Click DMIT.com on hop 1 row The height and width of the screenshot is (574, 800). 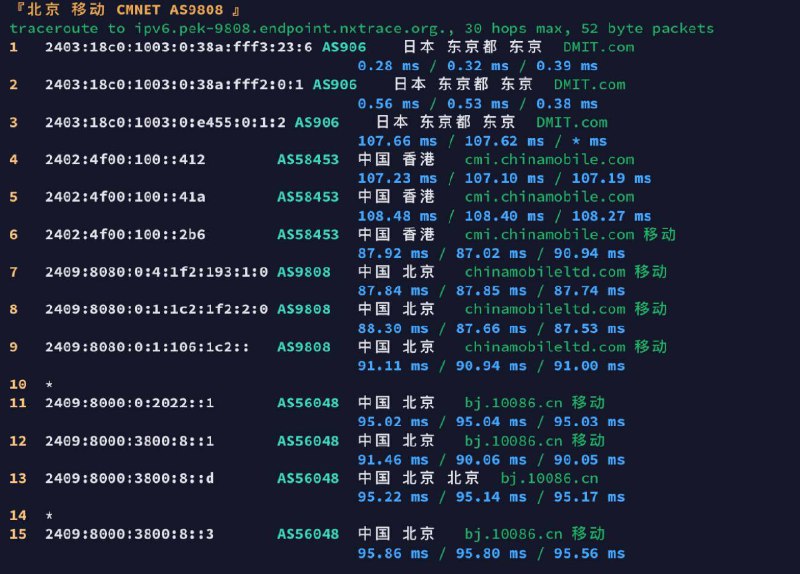point(599,47)
